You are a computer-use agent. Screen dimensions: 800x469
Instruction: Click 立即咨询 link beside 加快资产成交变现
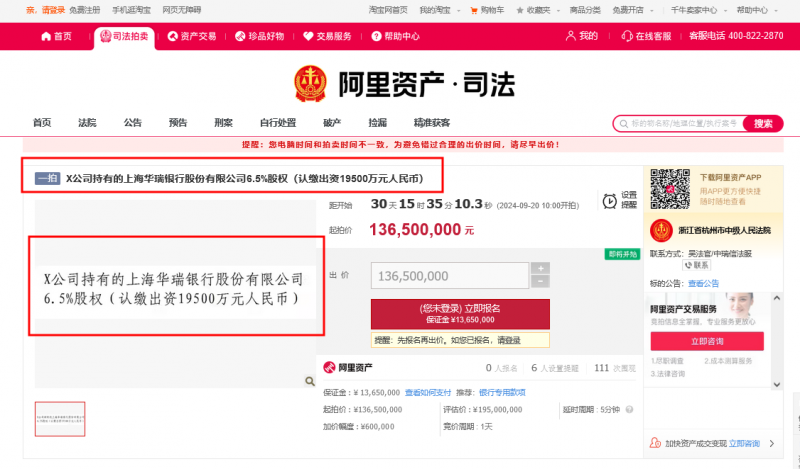coord(744,443)
